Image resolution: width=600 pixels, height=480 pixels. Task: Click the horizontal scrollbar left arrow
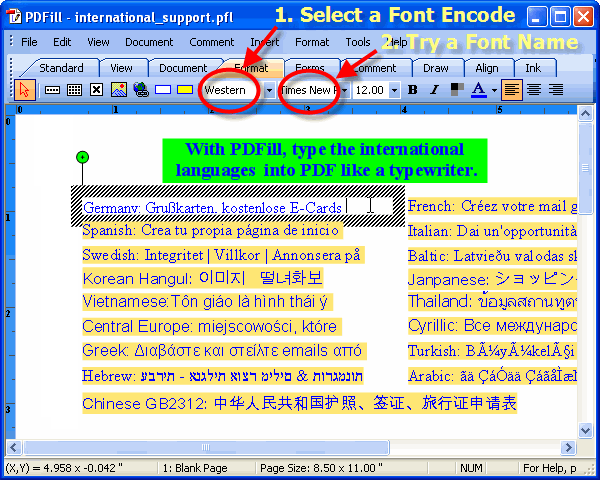14,447
